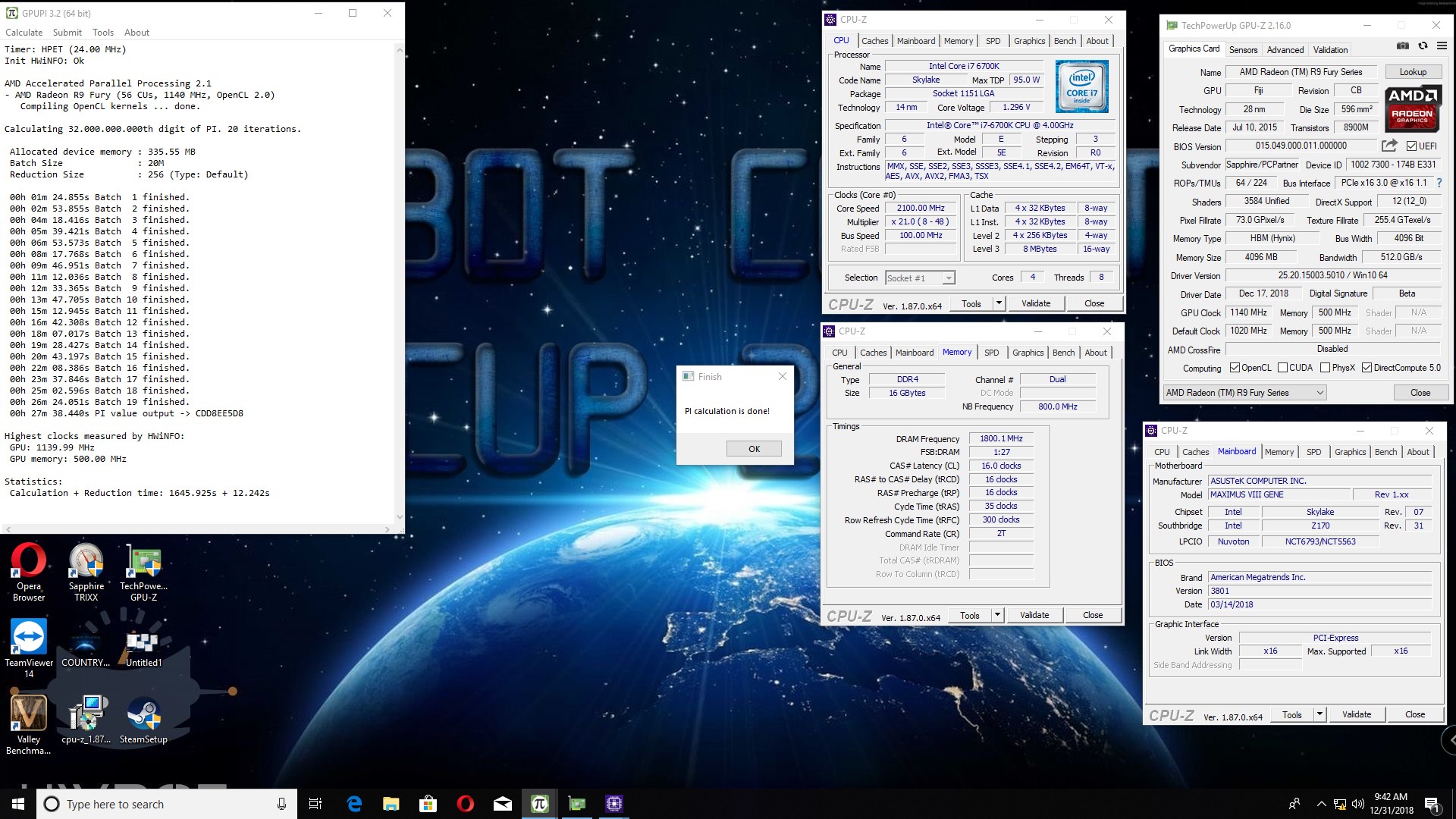1456x819 pixels.
Task: Open File Explorer from the taskbar
Action: pyautogui.click(x=391, y=804)
